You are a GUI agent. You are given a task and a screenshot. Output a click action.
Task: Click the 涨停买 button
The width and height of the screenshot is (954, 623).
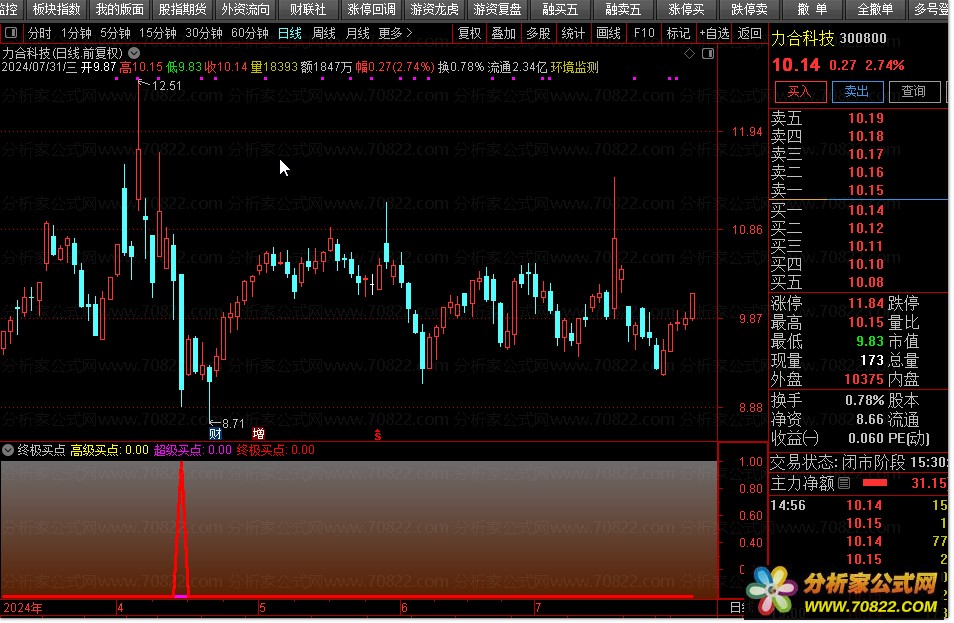point(686,9)
